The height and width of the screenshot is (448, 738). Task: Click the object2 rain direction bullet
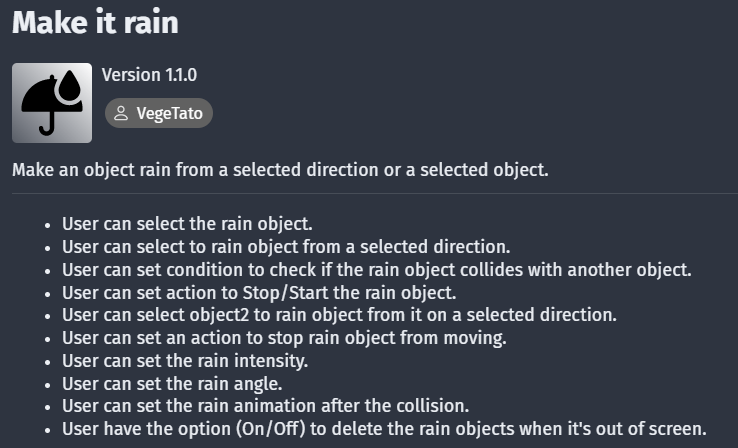(x=339, y=315)
